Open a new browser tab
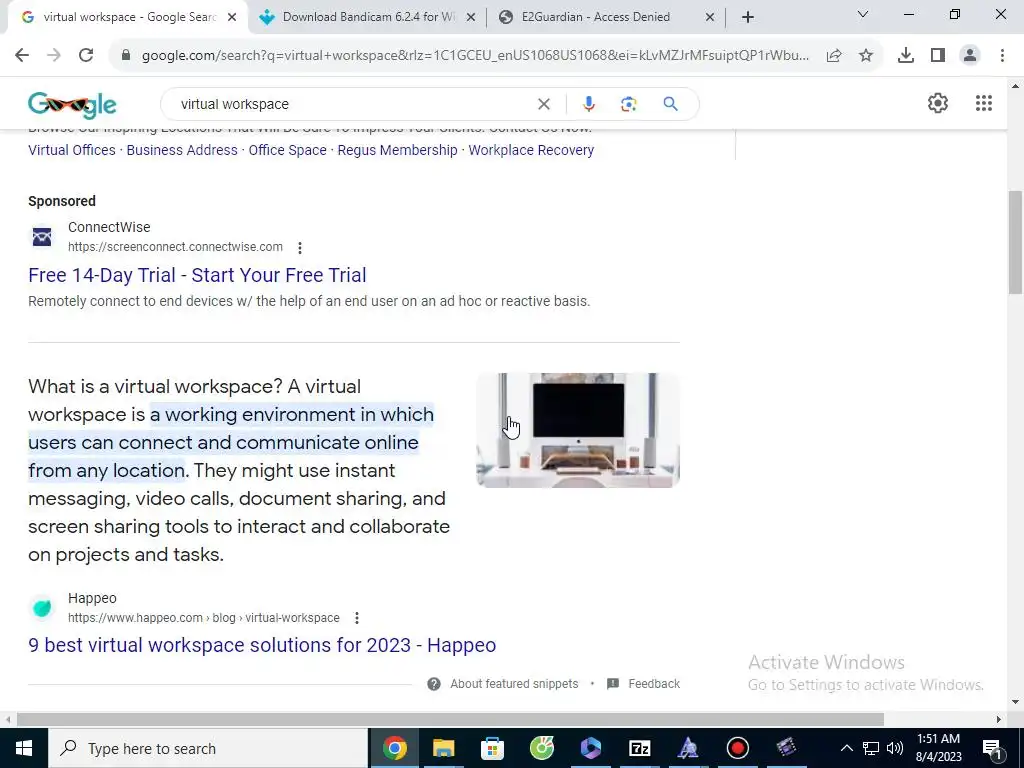Image resolution: width=1024 pixels, height=768 pixels. point(748,18)
